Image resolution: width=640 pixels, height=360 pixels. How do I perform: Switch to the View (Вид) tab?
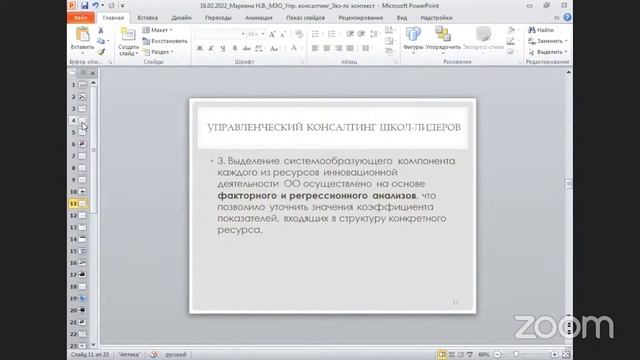coord(402,18)
